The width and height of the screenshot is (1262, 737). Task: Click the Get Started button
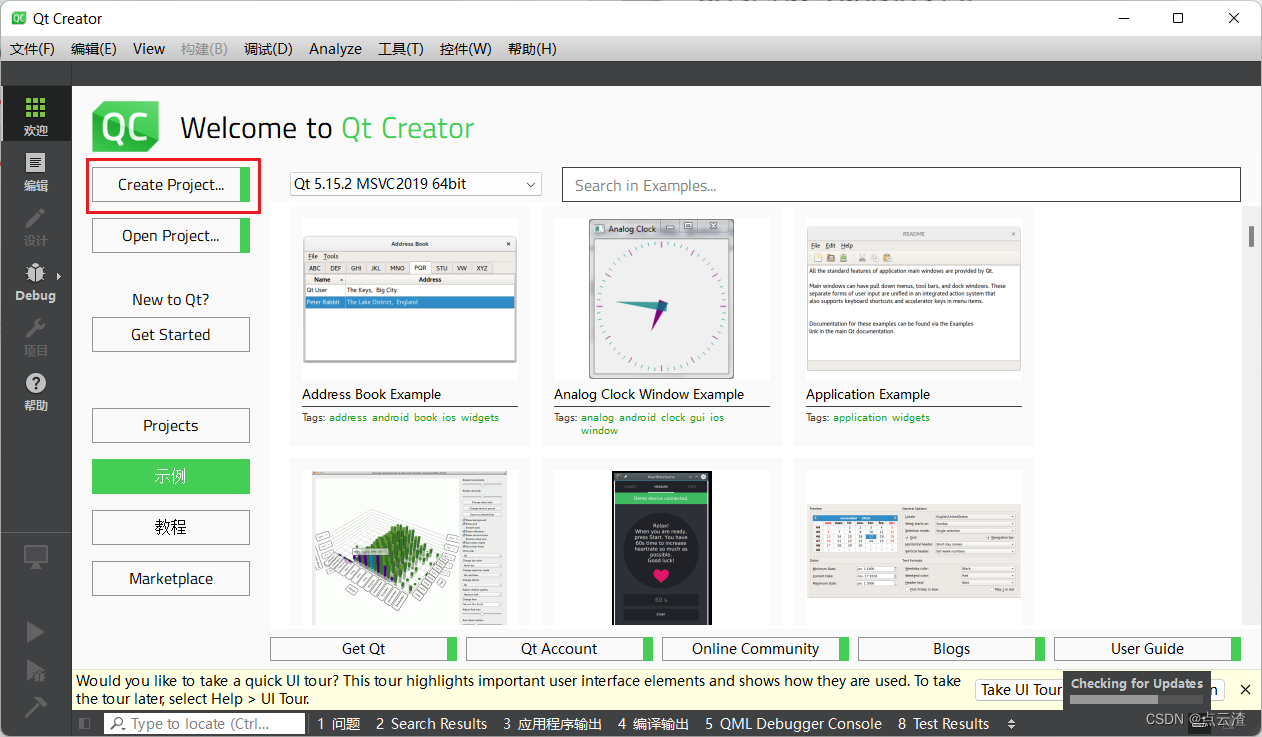pos(171,335)
